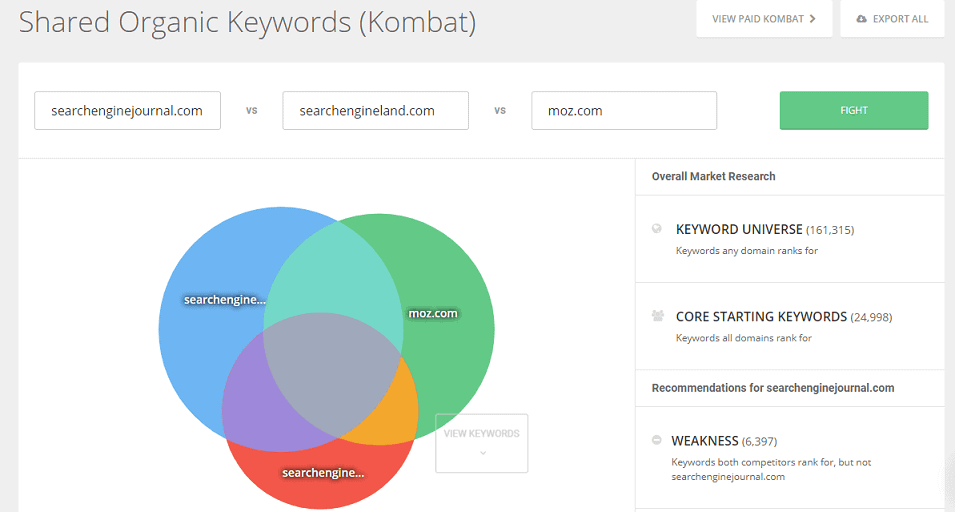Click the searchengineland.com domain input field
955x512 pixels.
375,111
